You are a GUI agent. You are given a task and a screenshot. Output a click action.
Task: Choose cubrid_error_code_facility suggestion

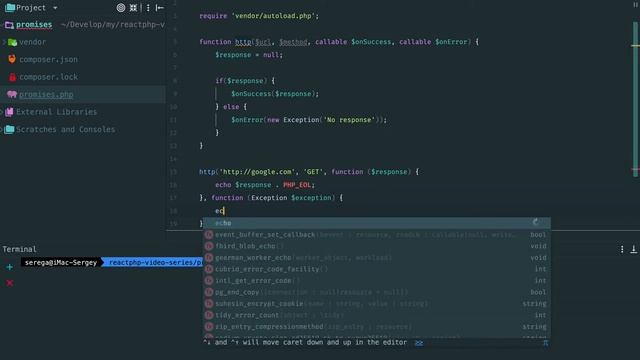click(x=377, y=269)
